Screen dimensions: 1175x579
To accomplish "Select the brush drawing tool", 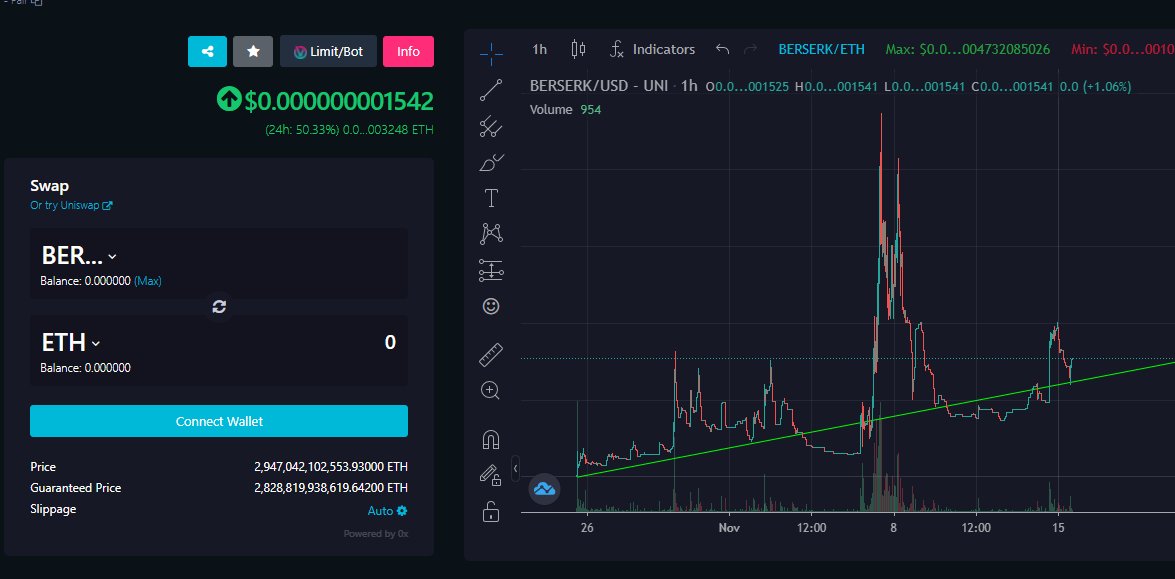I will 491,162.
